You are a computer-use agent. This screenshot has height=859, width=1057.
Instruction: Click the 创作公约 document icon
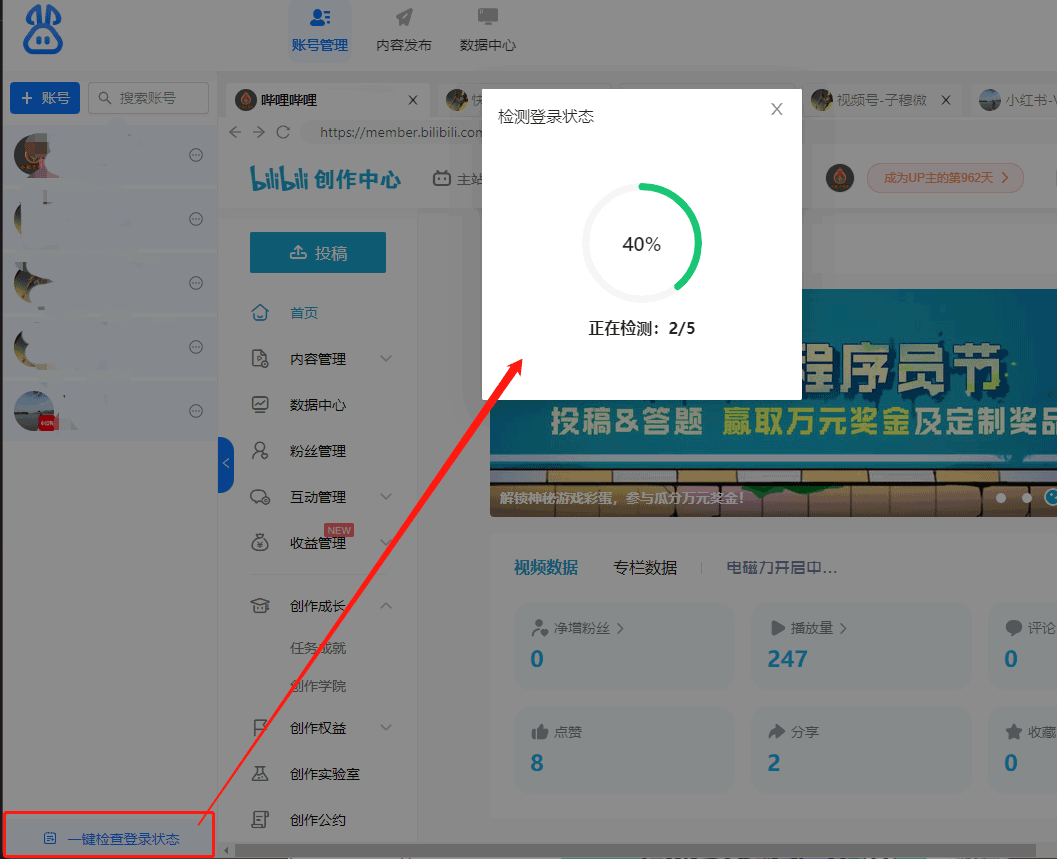click(260, 820)
